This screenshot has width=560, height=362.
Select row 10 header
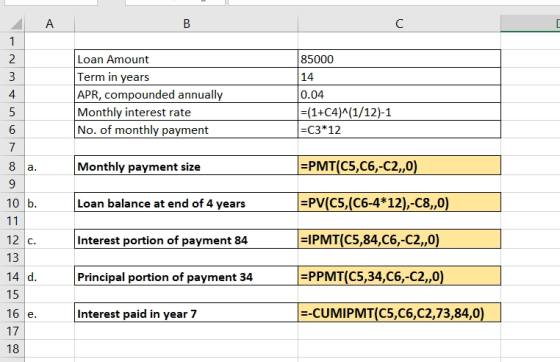pos(12,203)
